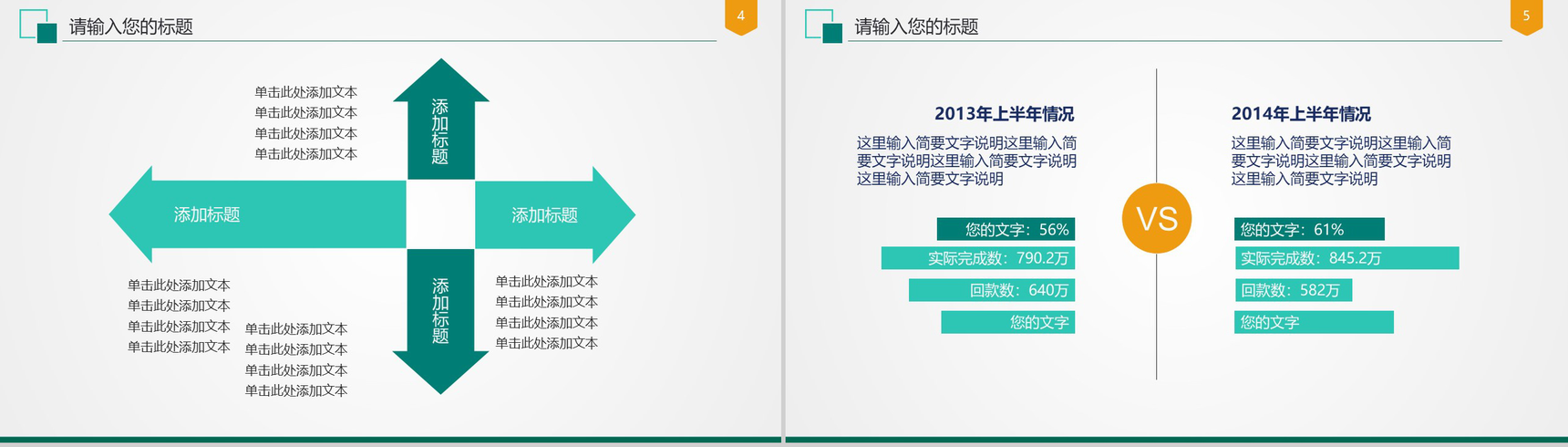Image resolution: width=1568 pixels, height=447 pixels.
Task: Click the orange VS circle
Action: (1157, 218)
